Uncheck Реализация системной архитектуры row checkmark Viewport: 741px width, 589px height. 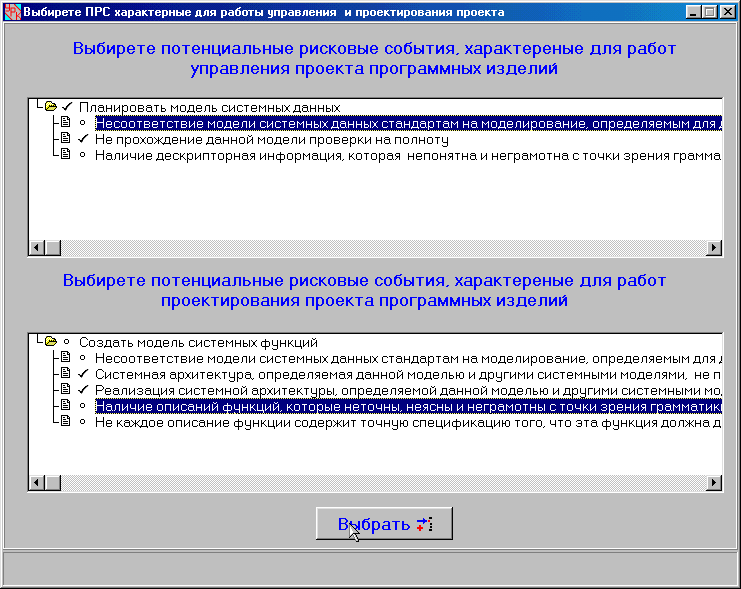(83, 390)
